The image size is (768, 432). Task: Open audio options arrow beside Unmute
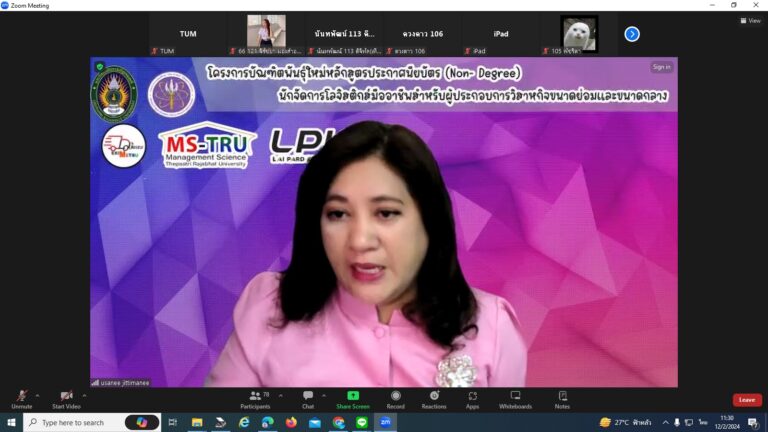(38, 395)
